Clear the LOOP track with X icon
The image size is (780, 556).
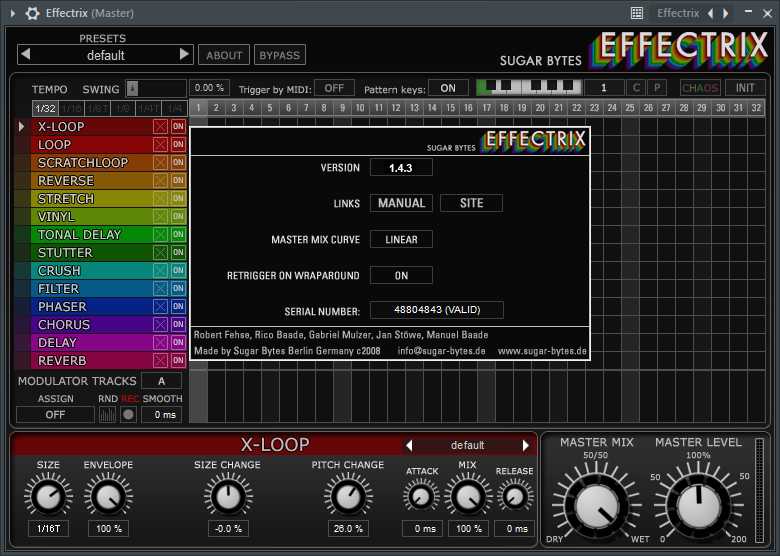pos(160,145)
